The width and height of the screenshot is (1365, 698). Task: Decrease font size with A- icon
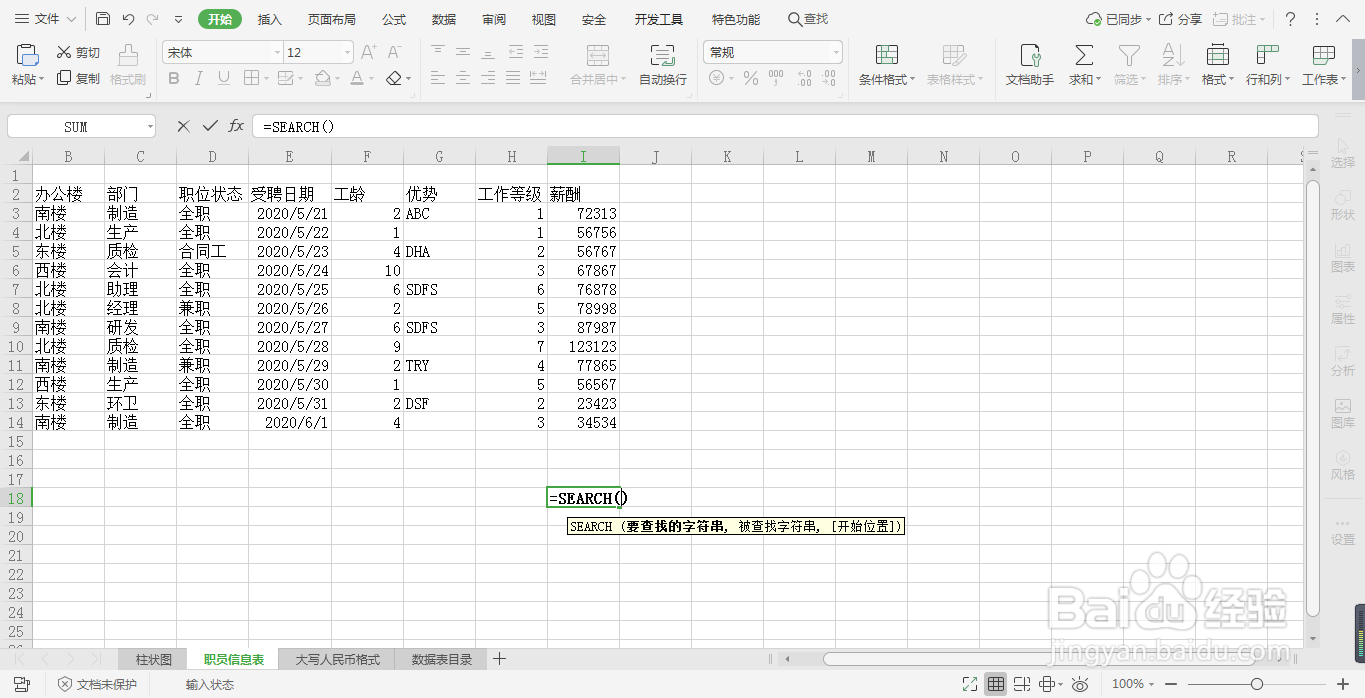[393, 52]
